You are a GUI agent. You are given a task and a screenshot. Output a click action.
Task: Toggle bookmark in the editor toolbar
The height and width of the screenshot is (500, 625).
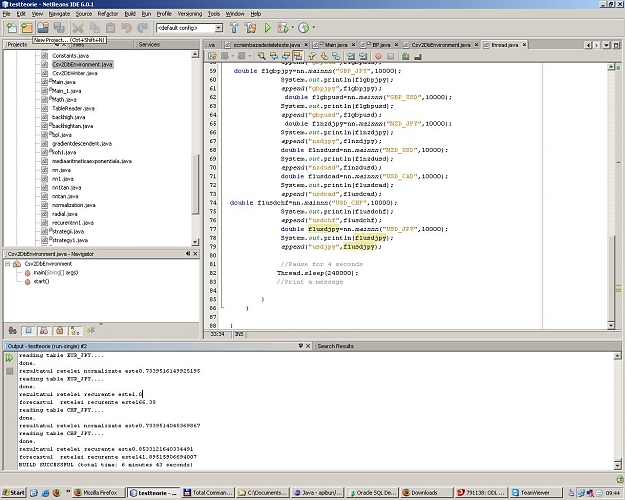point(336,56)
